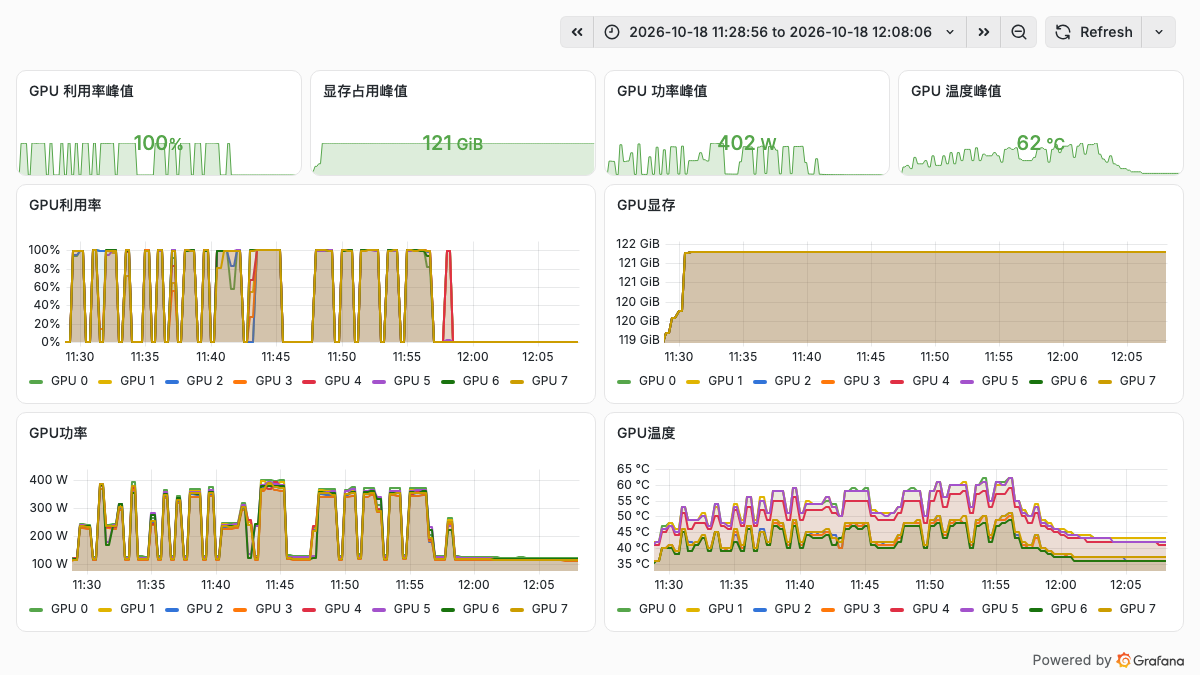This screenshot has width=1200, height=675.
Task: Click GPU 2 blue swatch in GPU显存 legend
Action: pos(760,381)
